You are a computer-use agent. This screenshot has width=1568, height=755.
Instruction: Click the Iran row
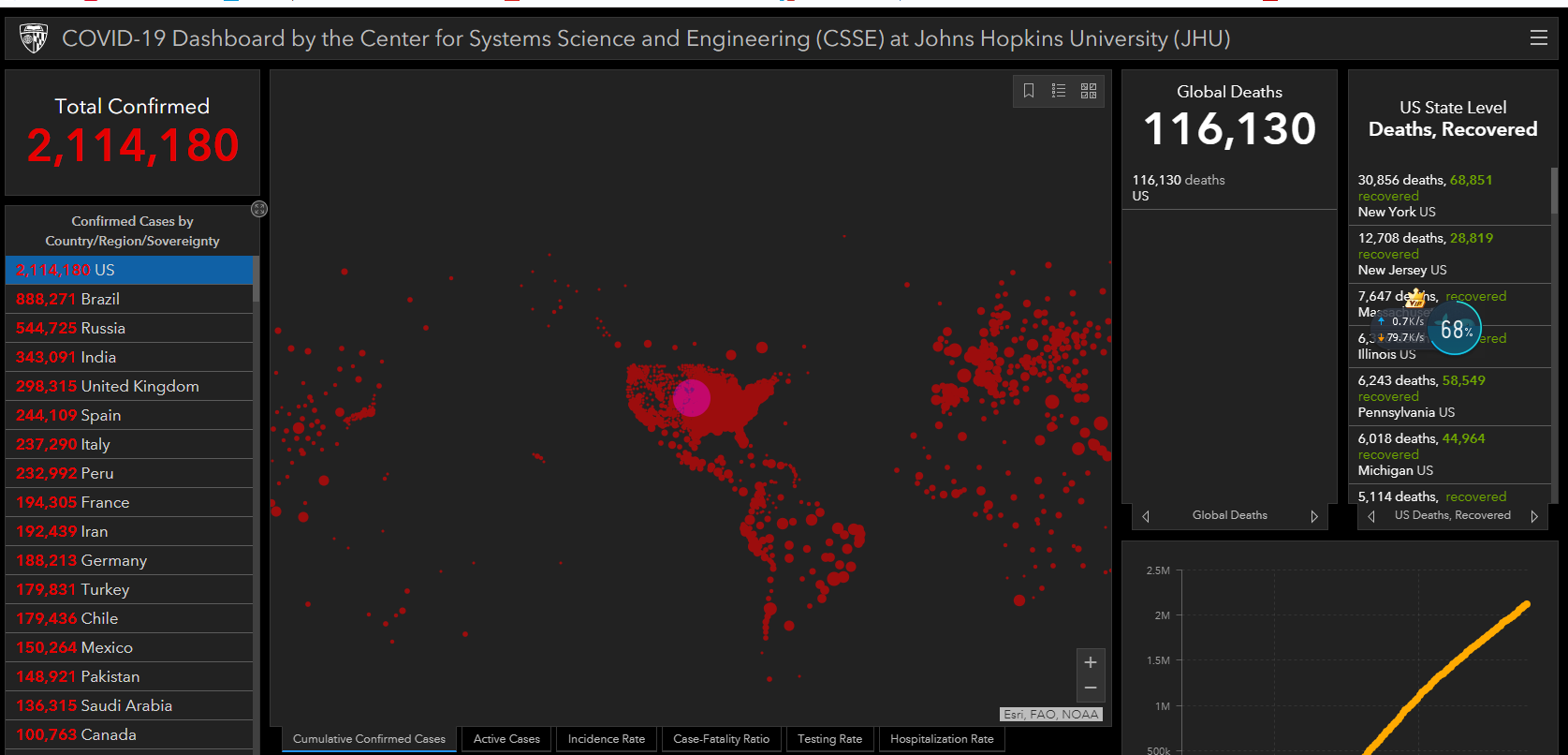129,531
